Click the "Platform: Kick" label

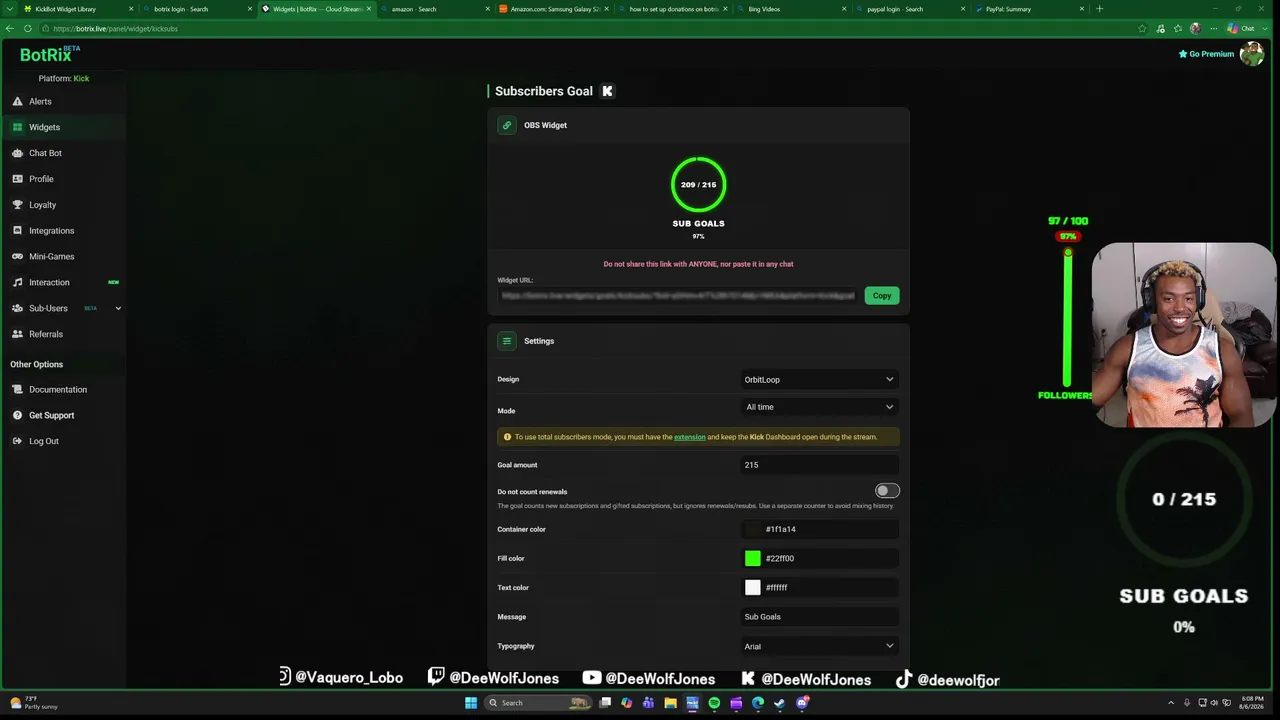pos(64,78)
